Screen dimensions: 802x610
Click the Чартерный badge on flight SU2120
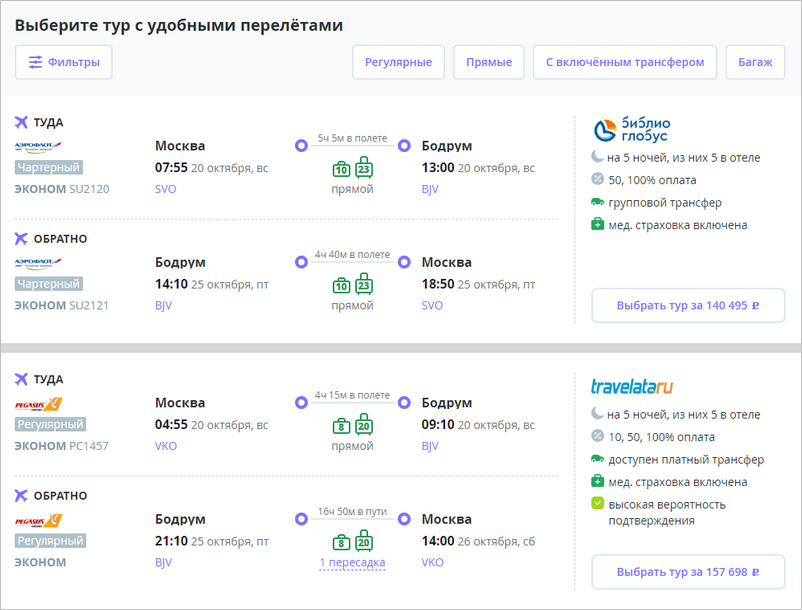pos(48,168)
